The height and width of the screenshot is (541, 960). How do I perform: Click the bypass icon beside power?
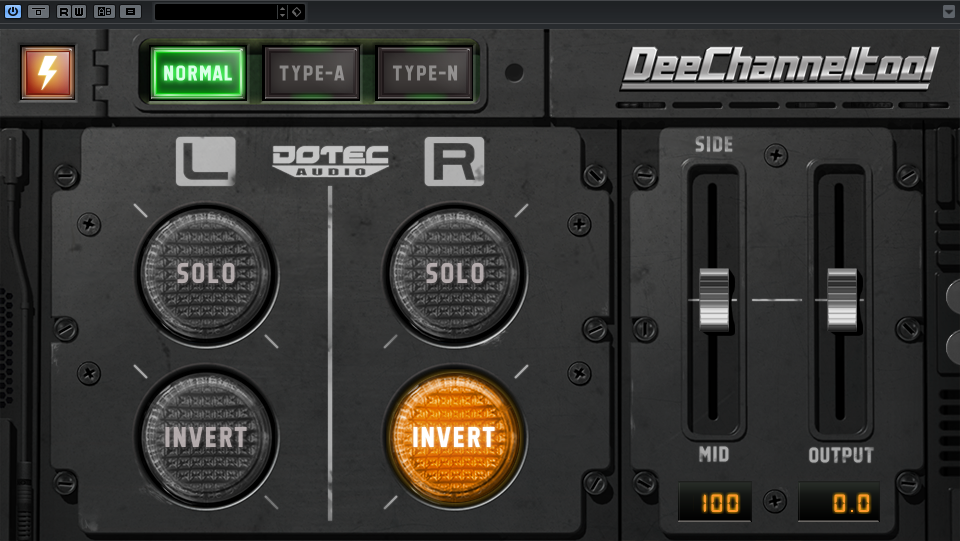pyautogui.click(x=38, y=11)
